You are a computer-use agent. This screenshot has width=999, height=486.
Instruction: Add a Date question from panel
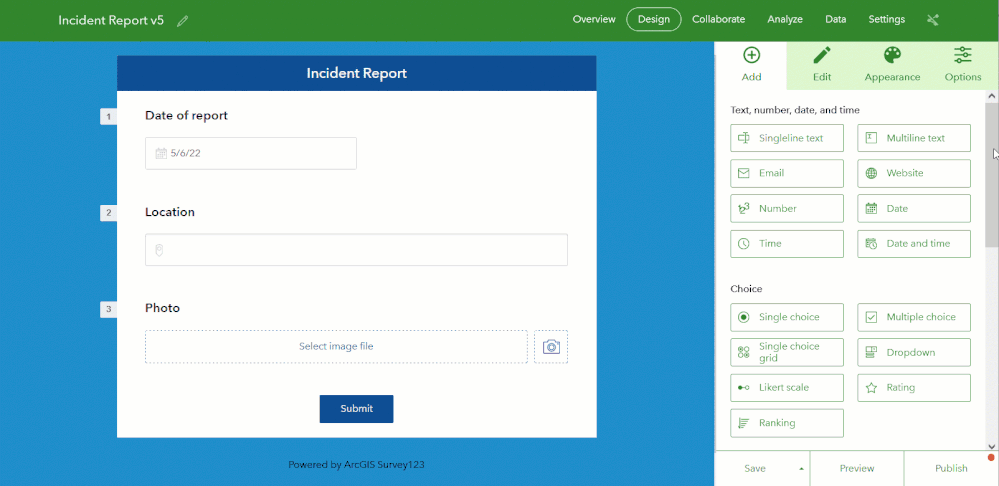914,208
